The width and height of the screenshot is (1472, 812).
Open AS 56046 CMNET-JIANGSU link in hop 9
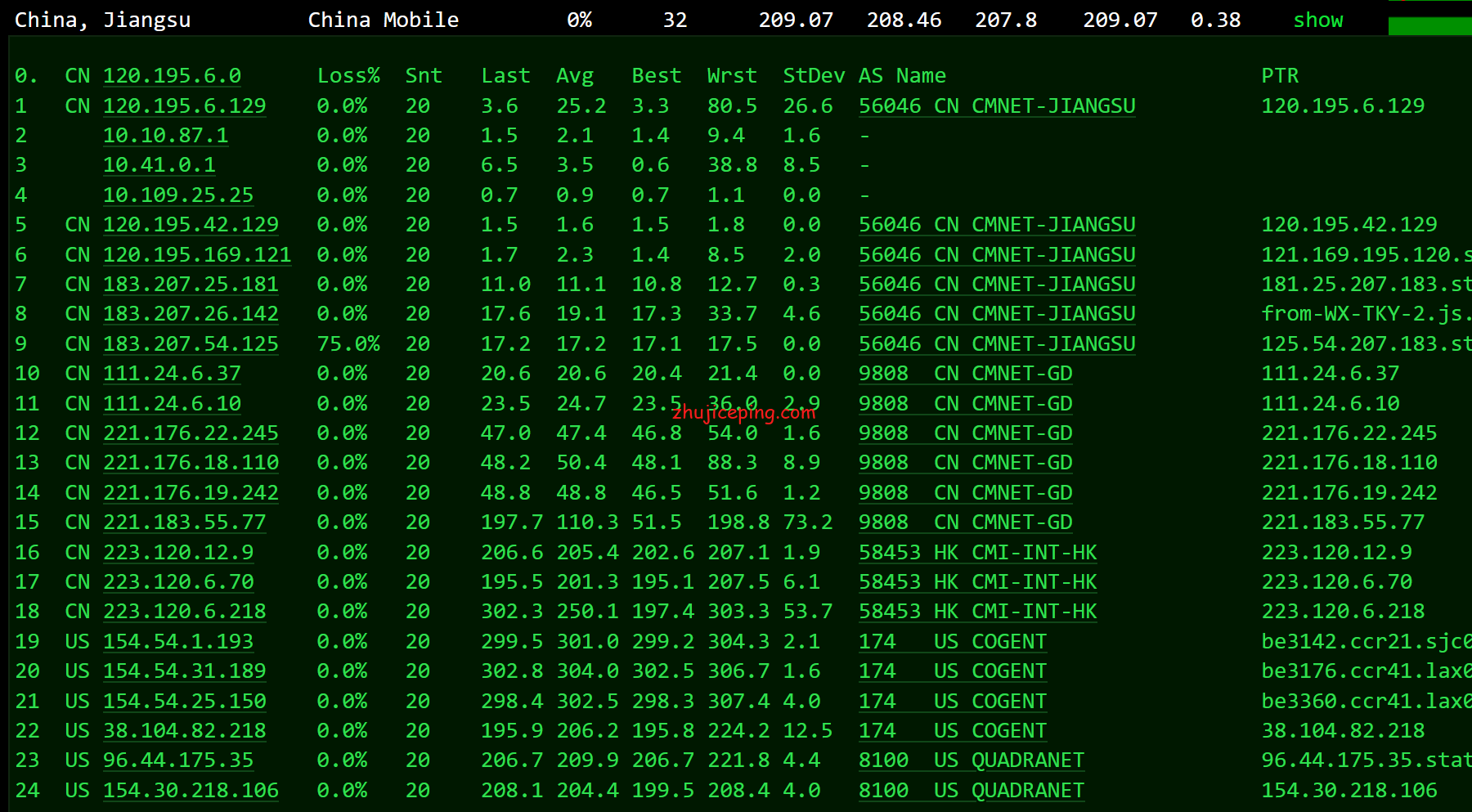point(997,343)
